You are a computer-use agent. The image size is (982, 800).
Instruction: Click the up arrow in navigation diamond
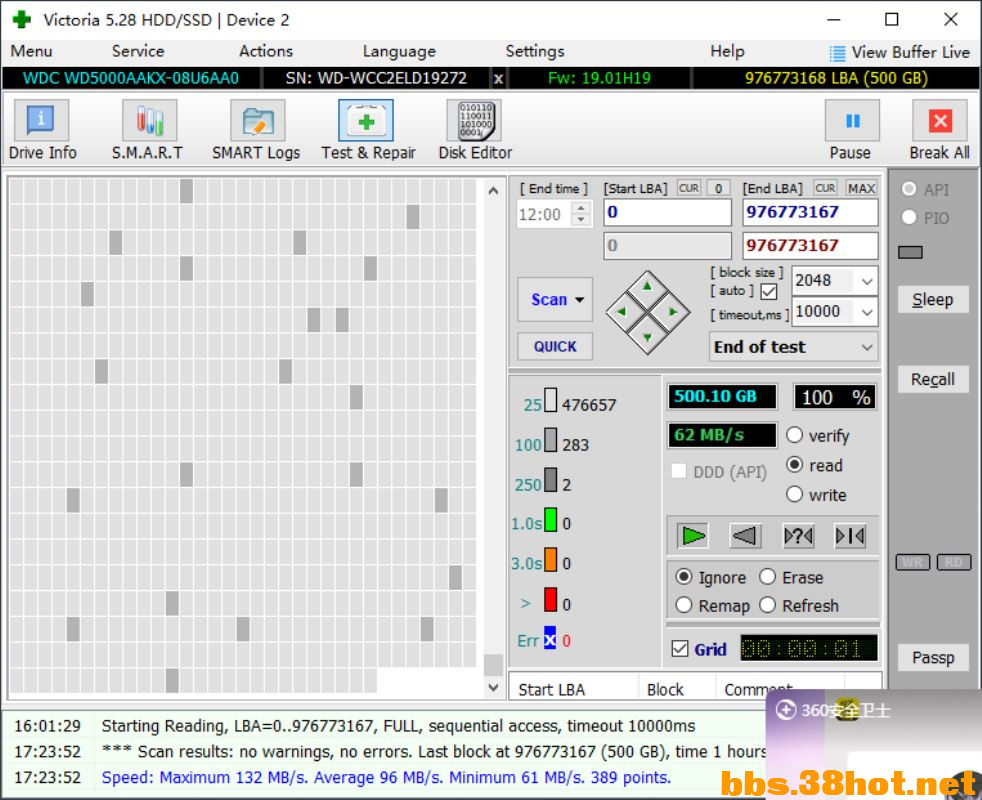pyautogui.click(x=648, y=286)
